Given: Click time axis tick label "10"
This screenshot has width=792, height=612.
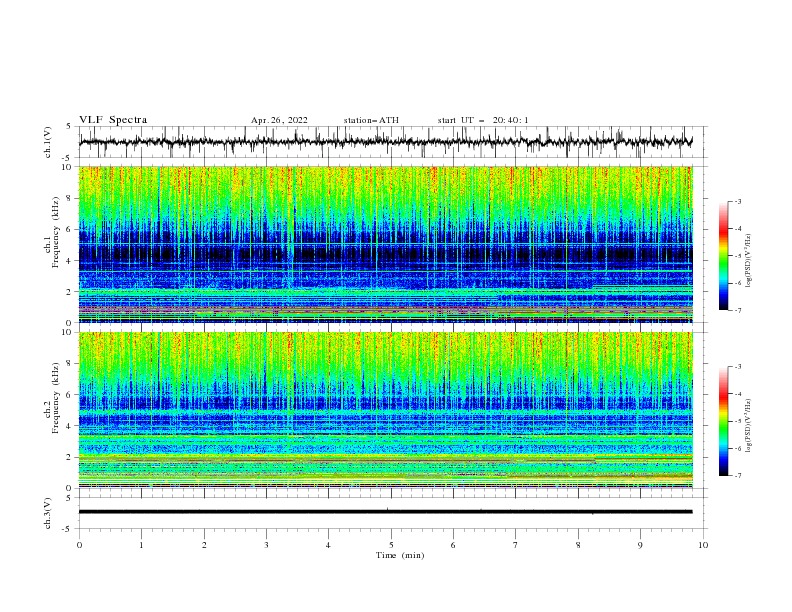Looking at the screenshot, I should coord(703,545).
